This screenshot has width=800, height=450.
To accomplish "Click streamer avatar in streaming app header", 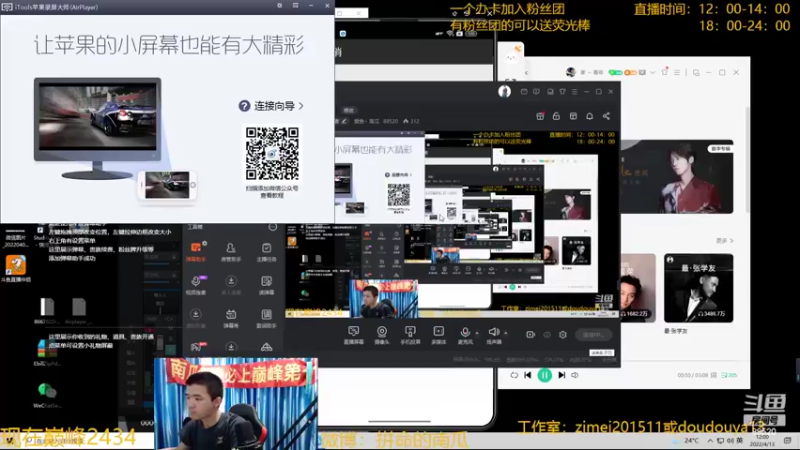I will tap(505, 91).
